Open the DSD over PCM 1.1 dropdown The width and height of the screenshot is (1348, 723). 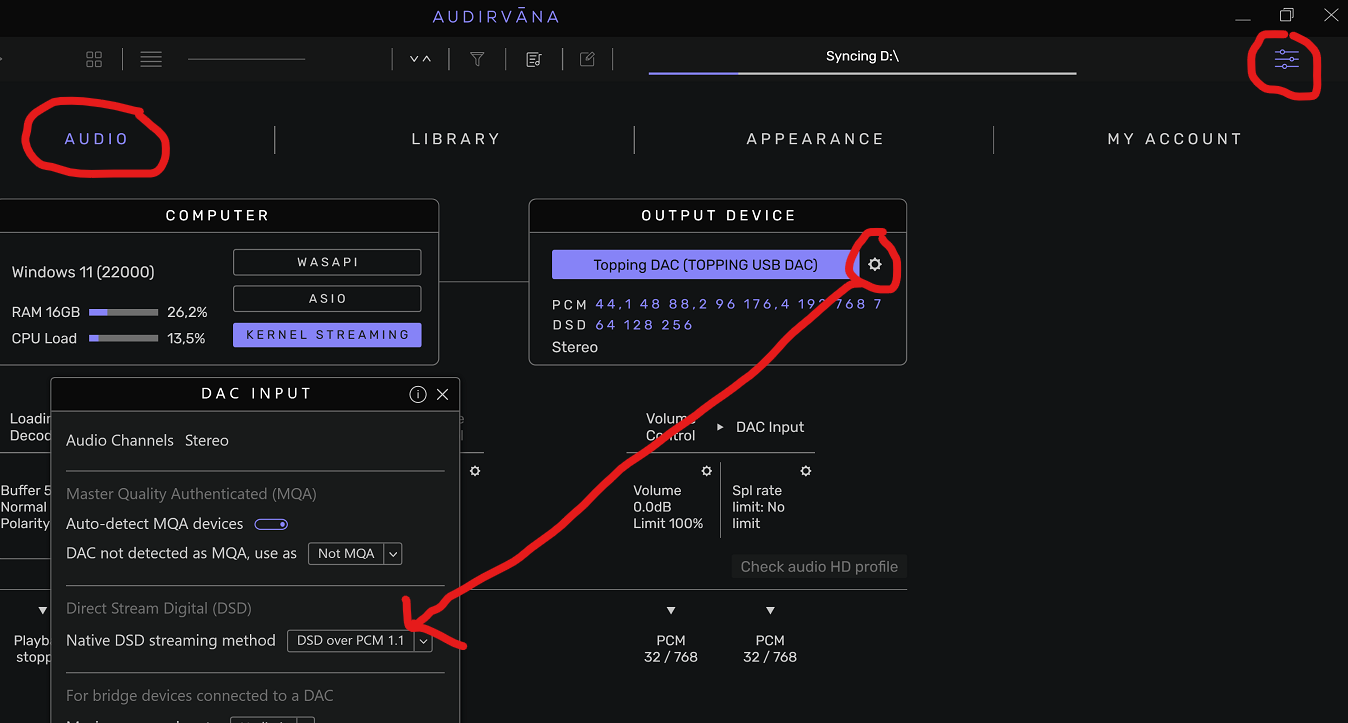pyautogui.click(x=359, y=640)
